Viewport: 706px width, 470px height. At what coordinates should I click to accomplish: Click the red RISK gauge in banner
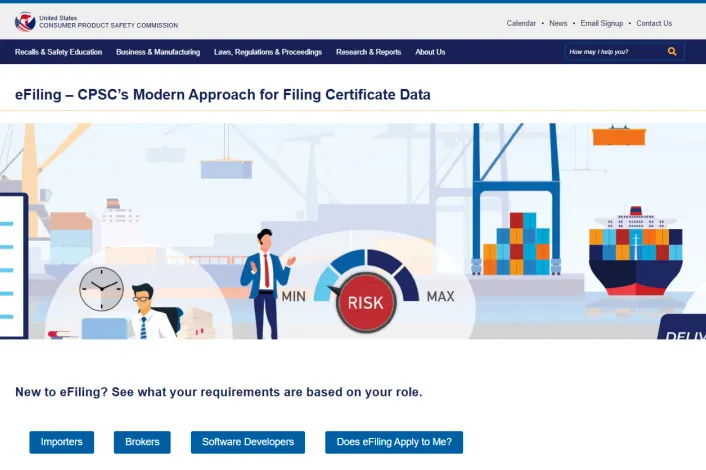(366, 302)
